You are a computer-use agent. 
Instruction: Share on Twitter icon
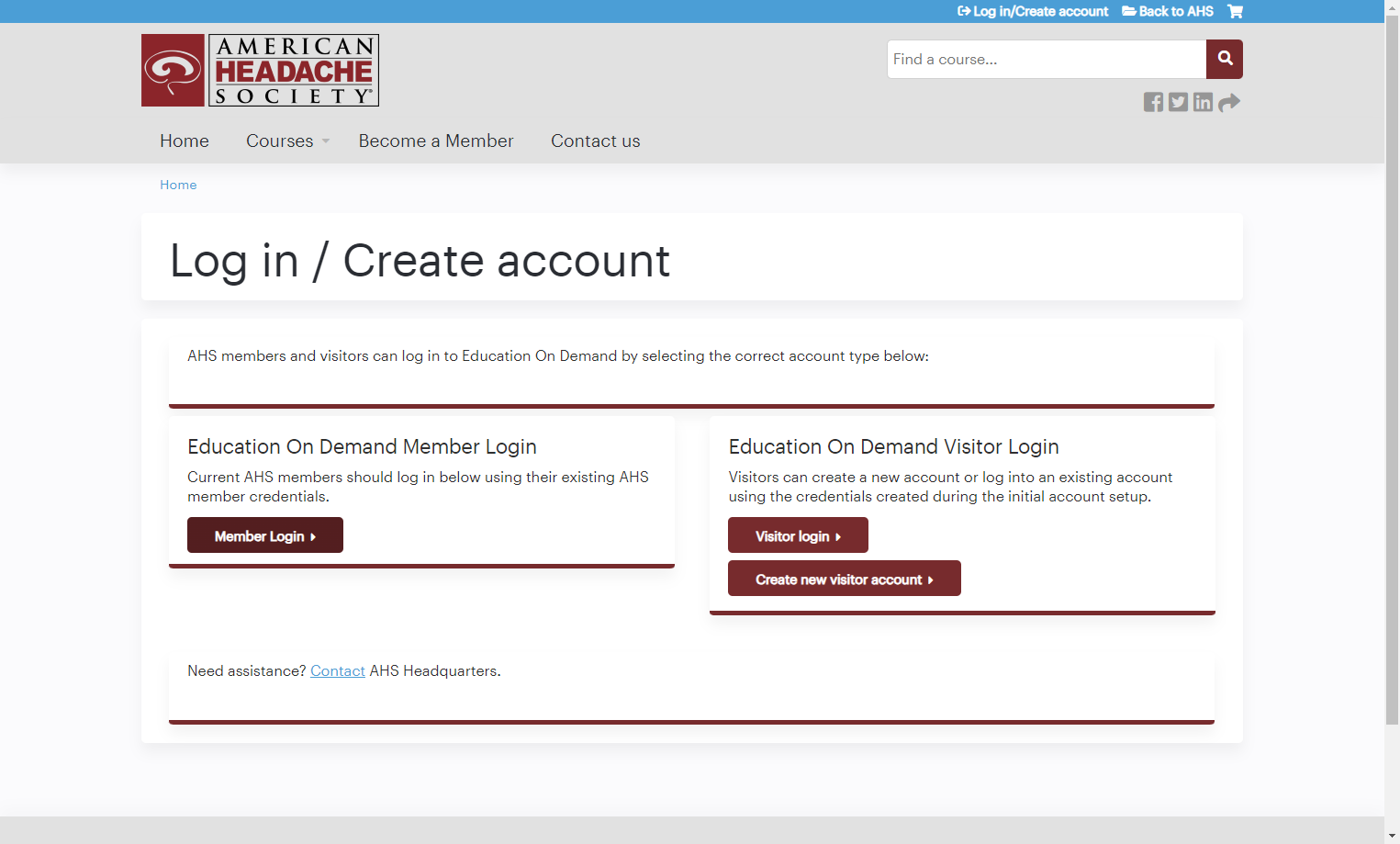(1178, 102)
